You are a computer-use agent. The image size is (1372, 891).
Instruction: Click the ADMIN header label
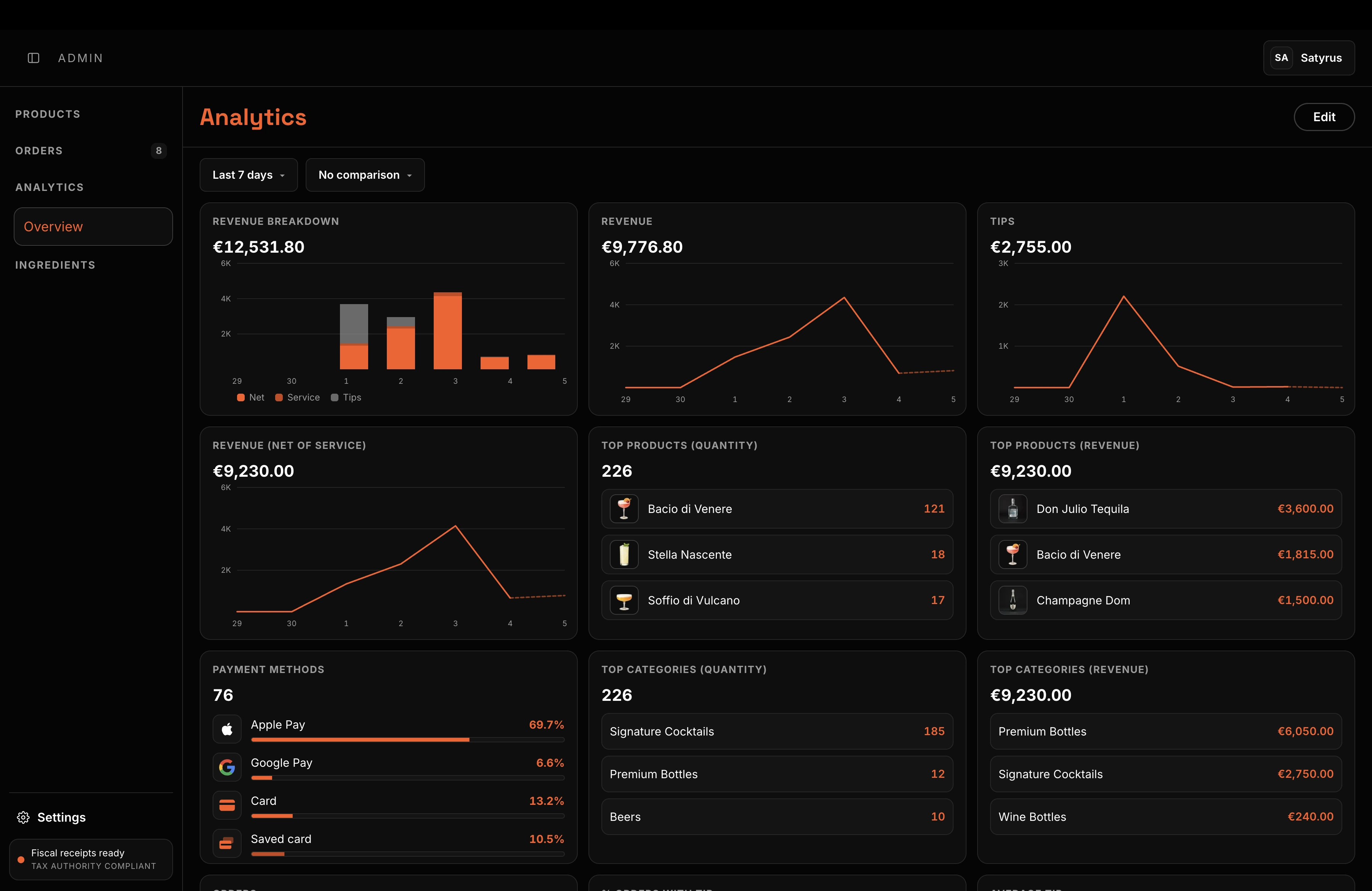80,58
